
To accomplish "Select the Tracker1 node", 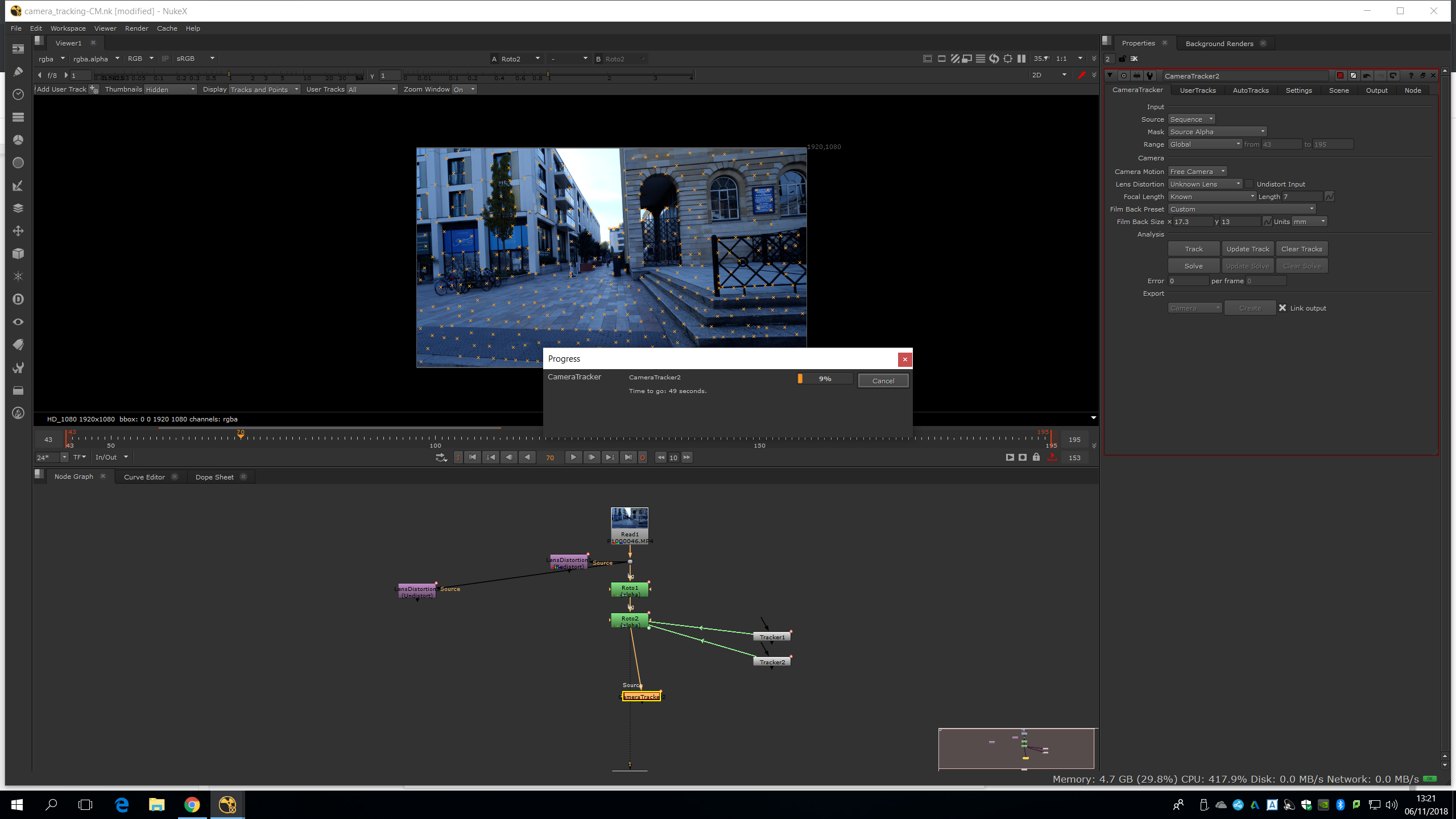I will (x=772, y=637).
